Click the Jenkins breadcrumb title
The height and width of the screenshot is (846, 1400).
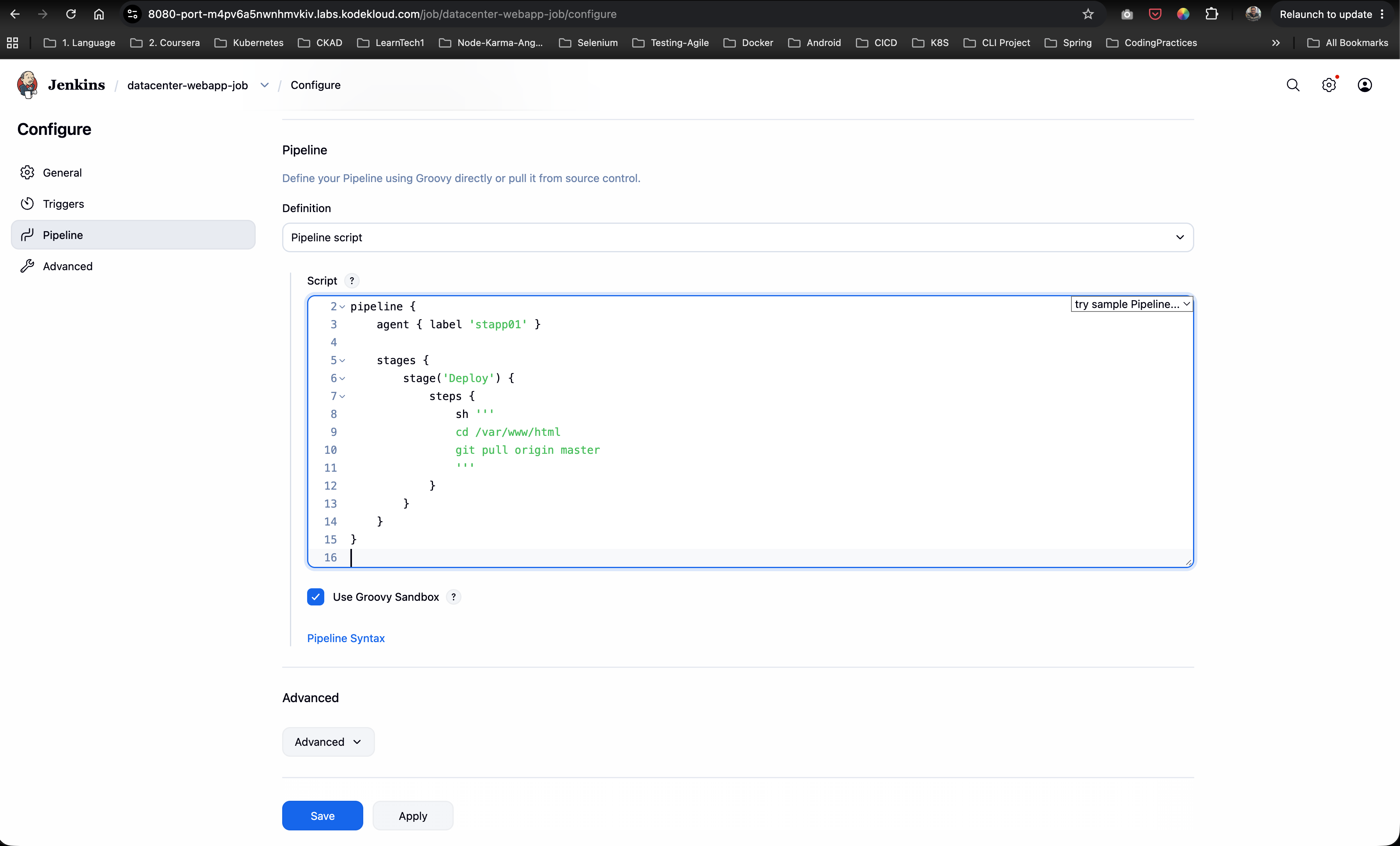click(x=76, y=85)
